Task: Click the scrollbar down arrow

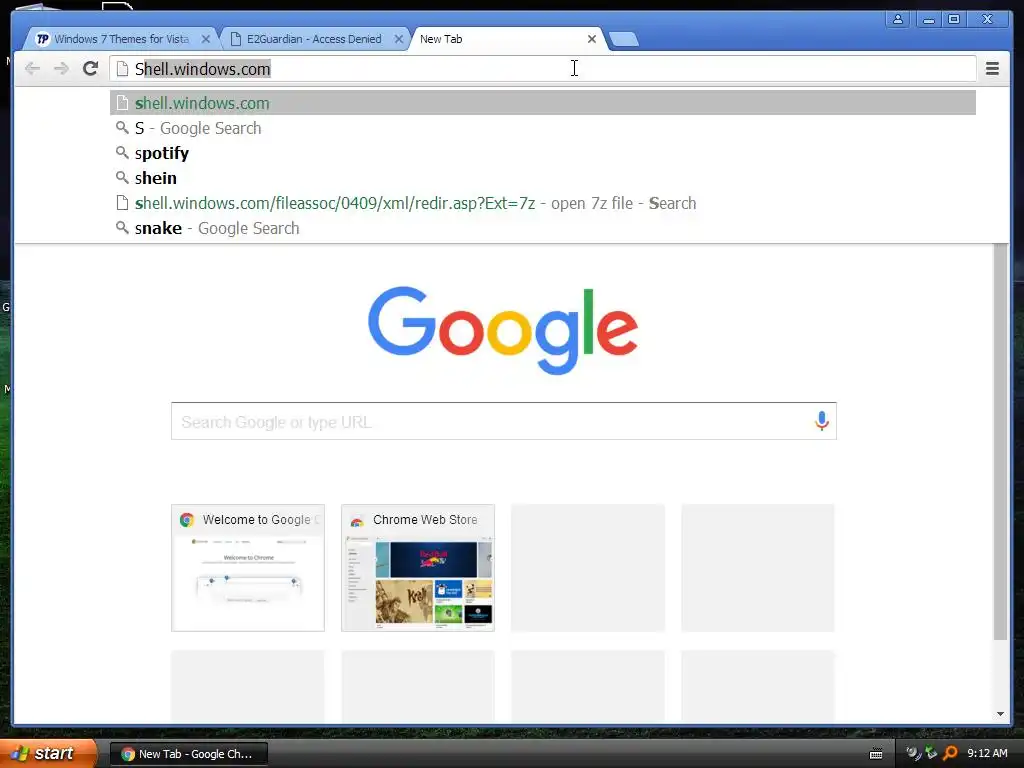Action: pyautogui.click(x=1000, y=714)
